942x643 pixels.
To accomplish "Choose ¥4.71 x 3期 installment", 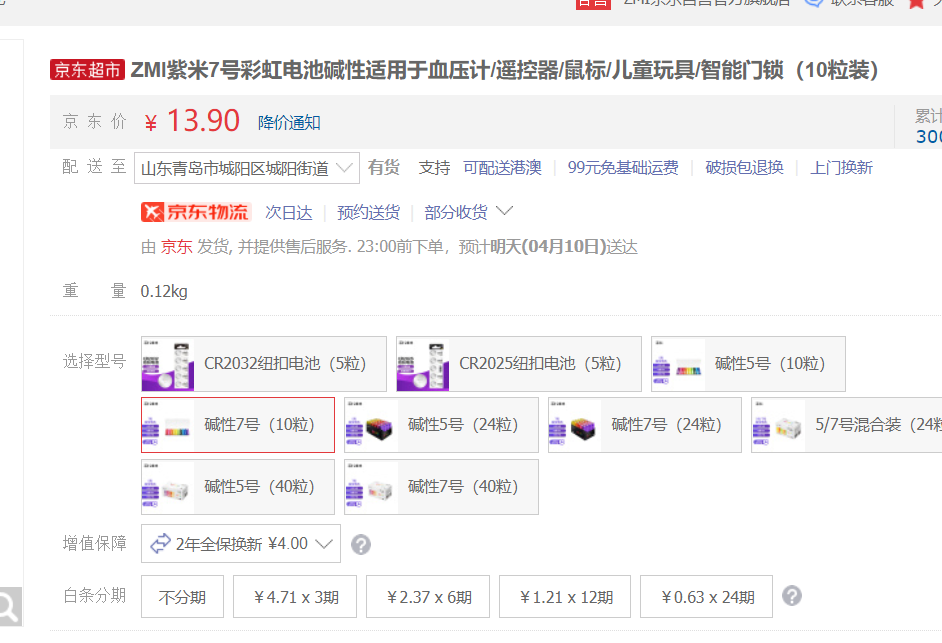I will 295,597.
